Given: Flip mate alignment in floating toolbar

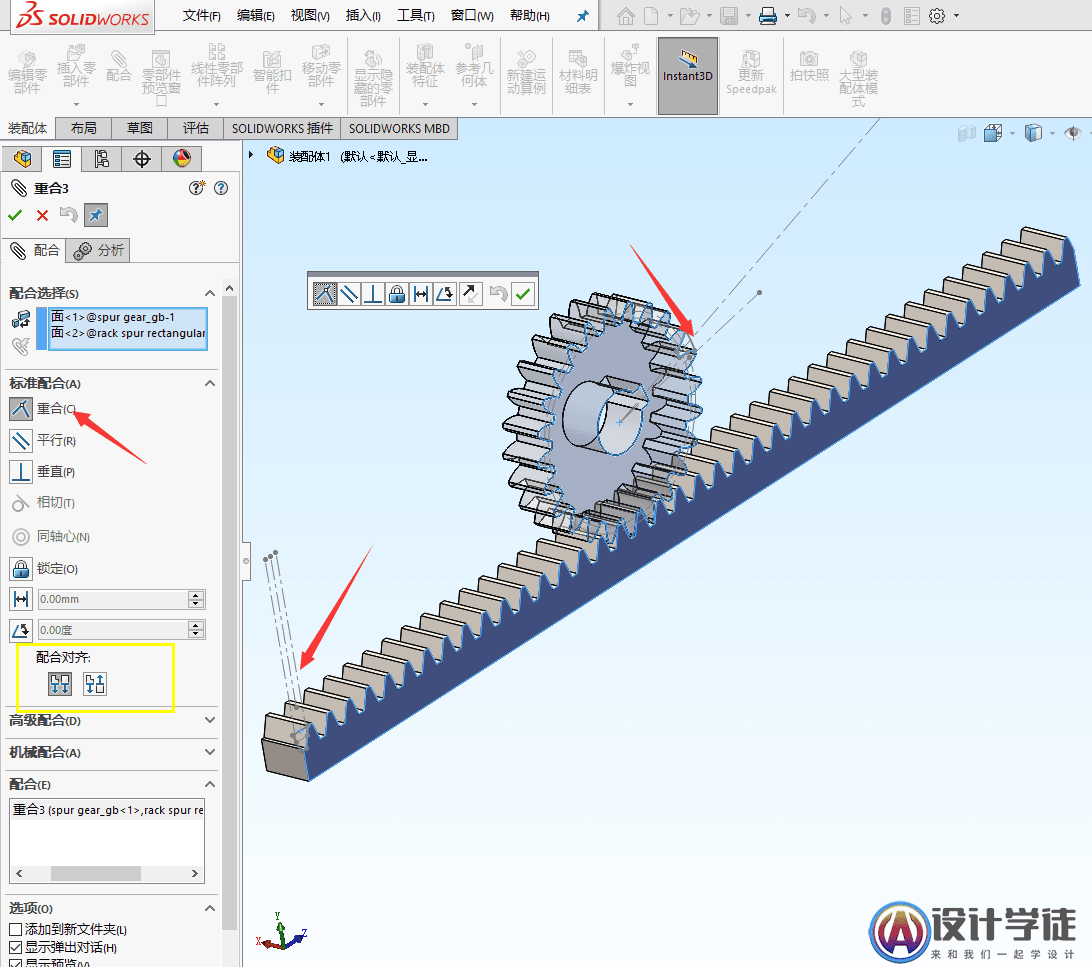Looking at the screenshot, I should point(470,294).
